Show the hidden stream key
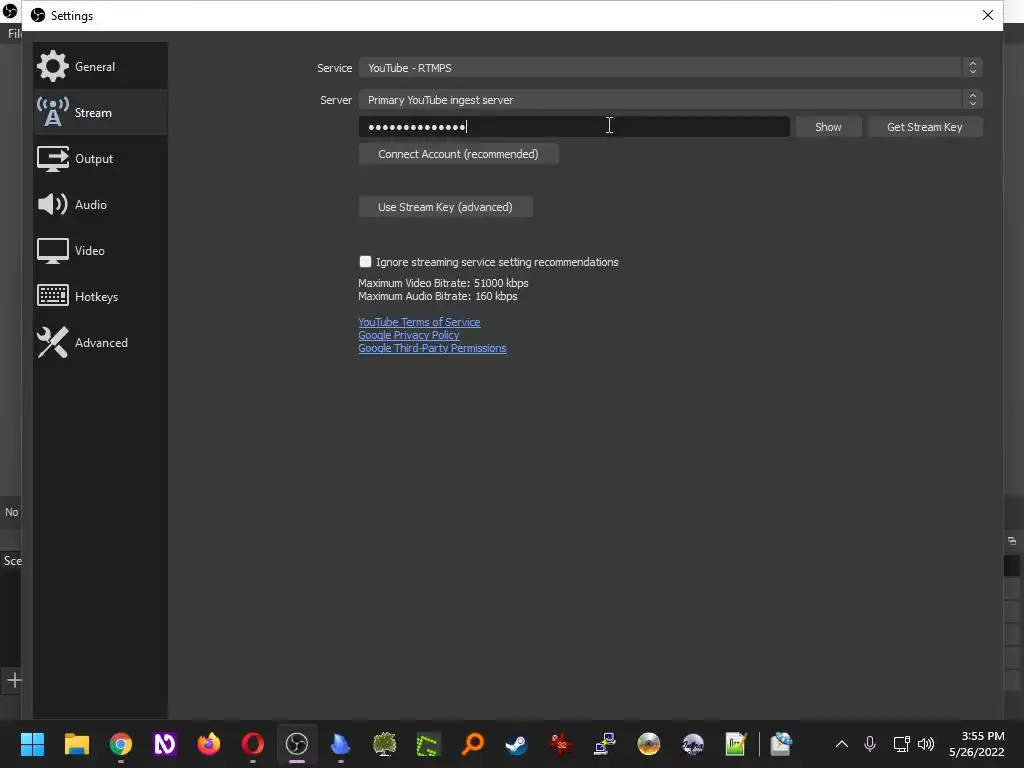1024x768 pixels. [x=828, y=127]
